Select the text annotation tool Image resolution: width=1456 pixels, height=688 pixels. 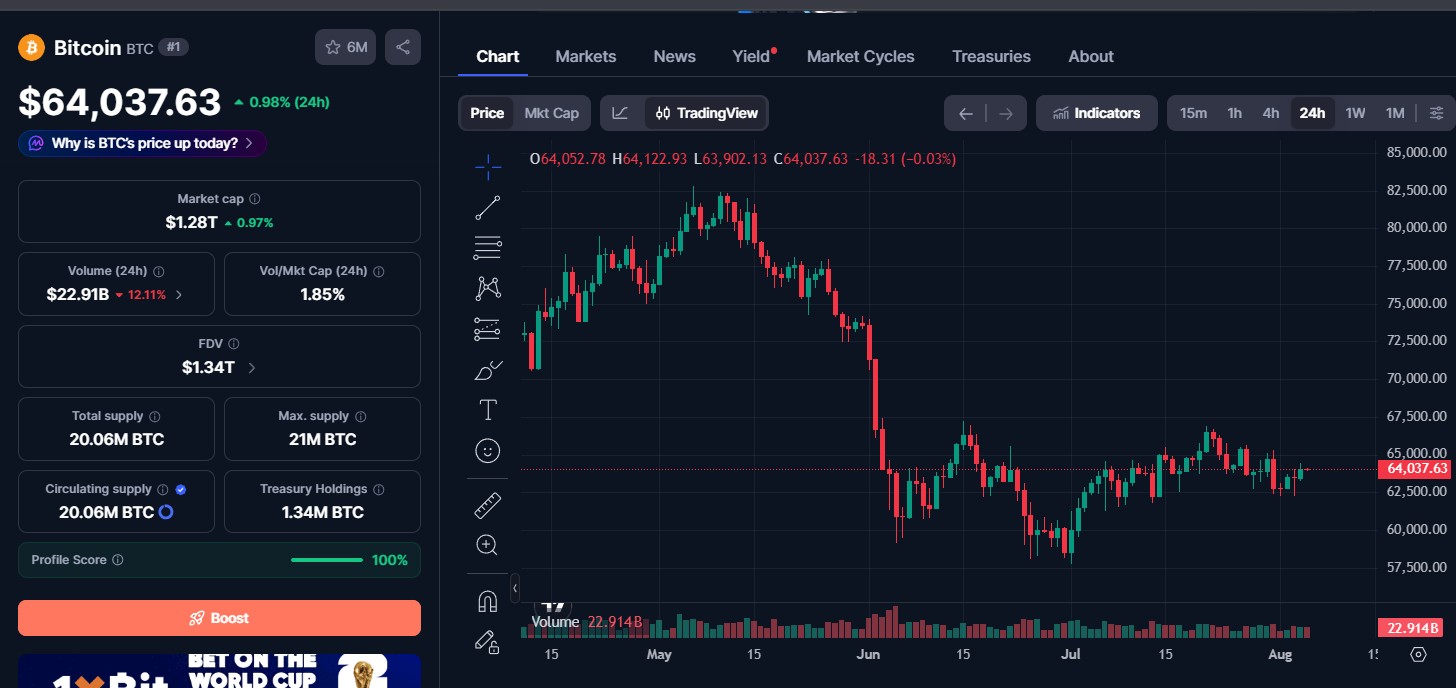click(x=487, y=410)
